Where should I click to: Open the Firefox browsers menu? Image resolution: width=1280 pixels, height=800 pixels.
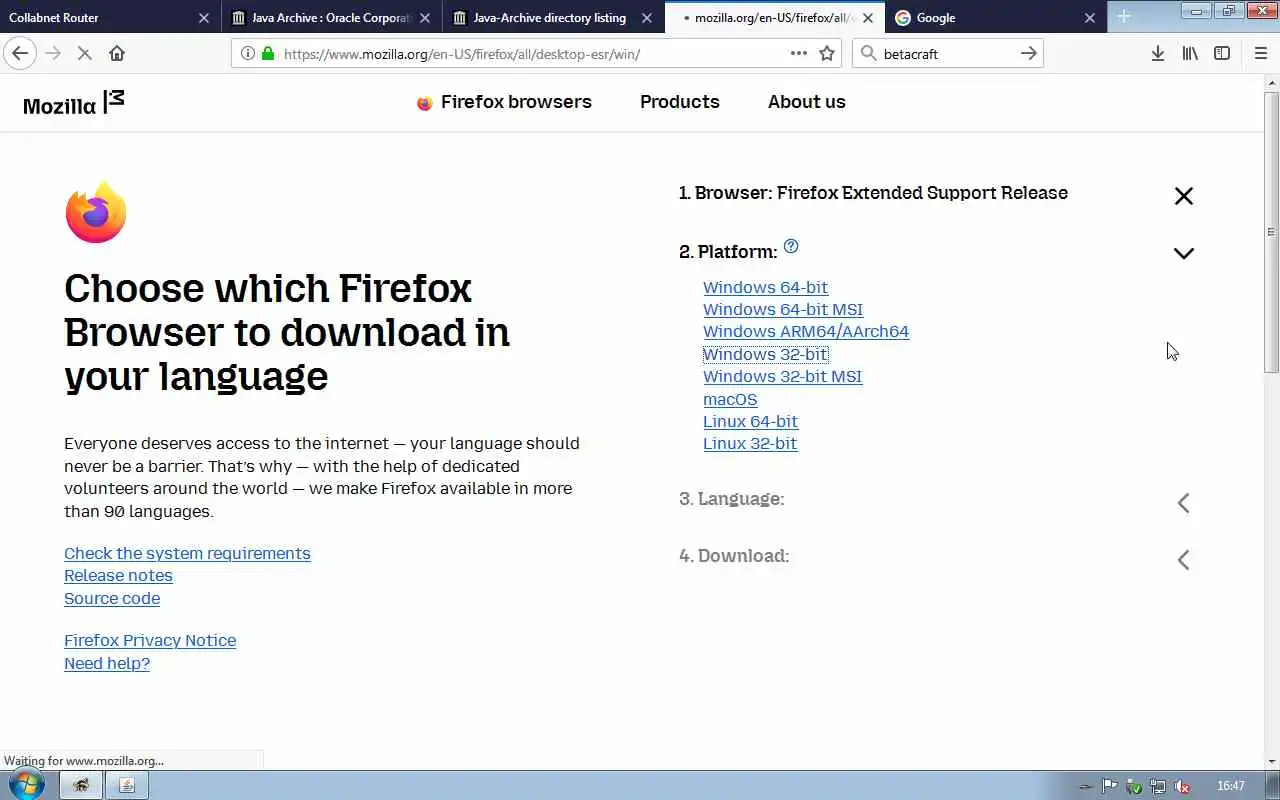[x=504, y=102]
